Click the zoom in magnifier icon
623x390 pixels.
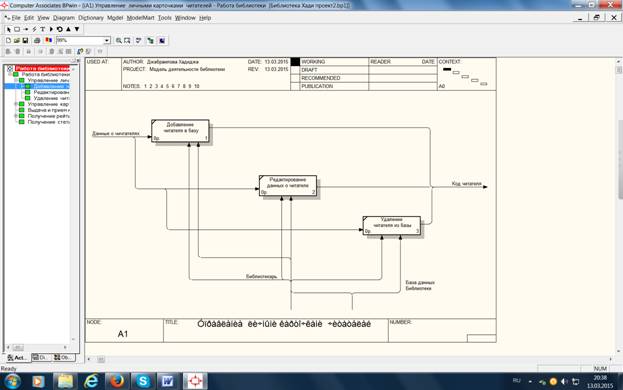point(118,41)
